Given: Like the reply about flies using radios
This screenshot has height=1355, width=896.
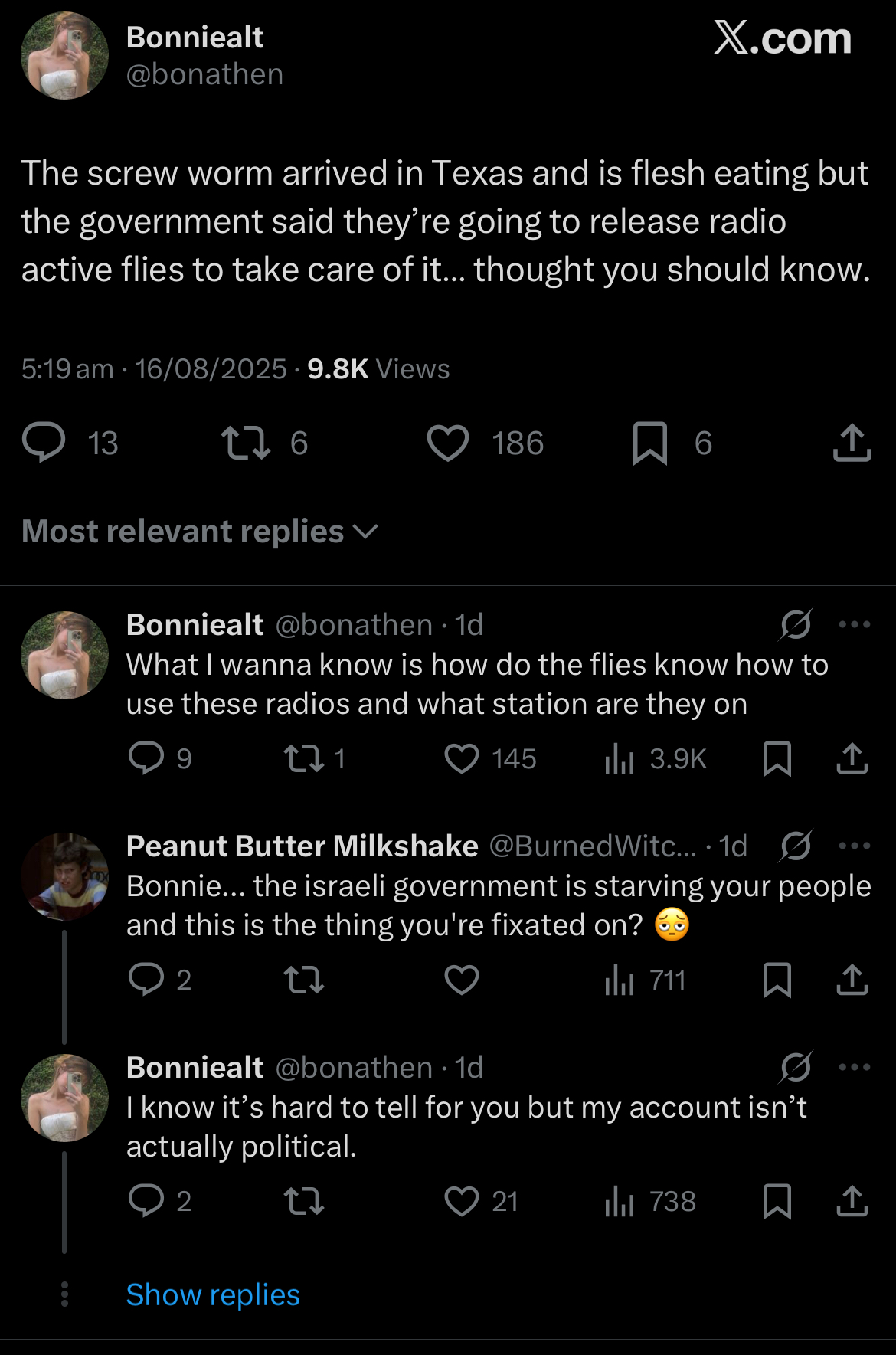Looking at the screenshot, I should [x=462, y=758].
